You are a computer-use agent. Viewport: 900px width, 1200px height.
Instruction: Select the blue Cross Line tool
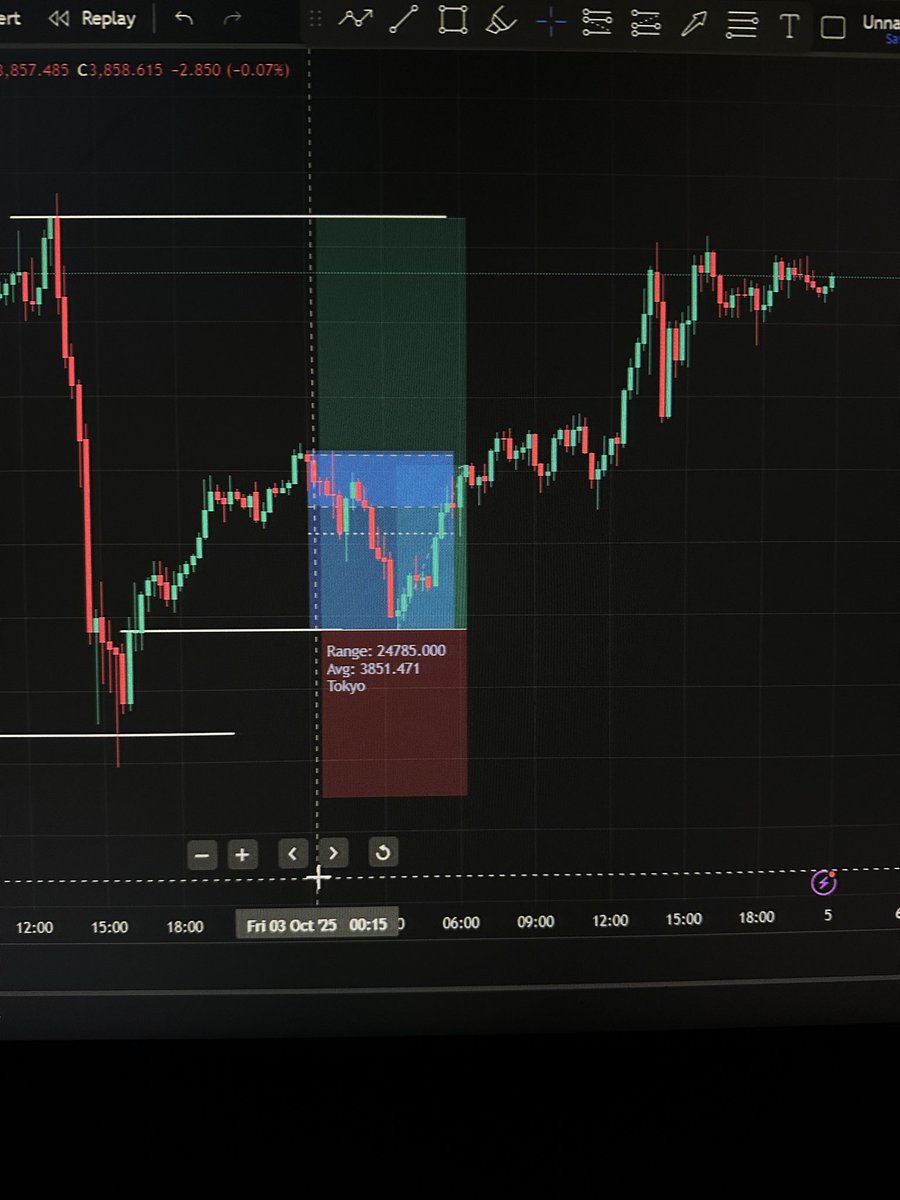550,22
